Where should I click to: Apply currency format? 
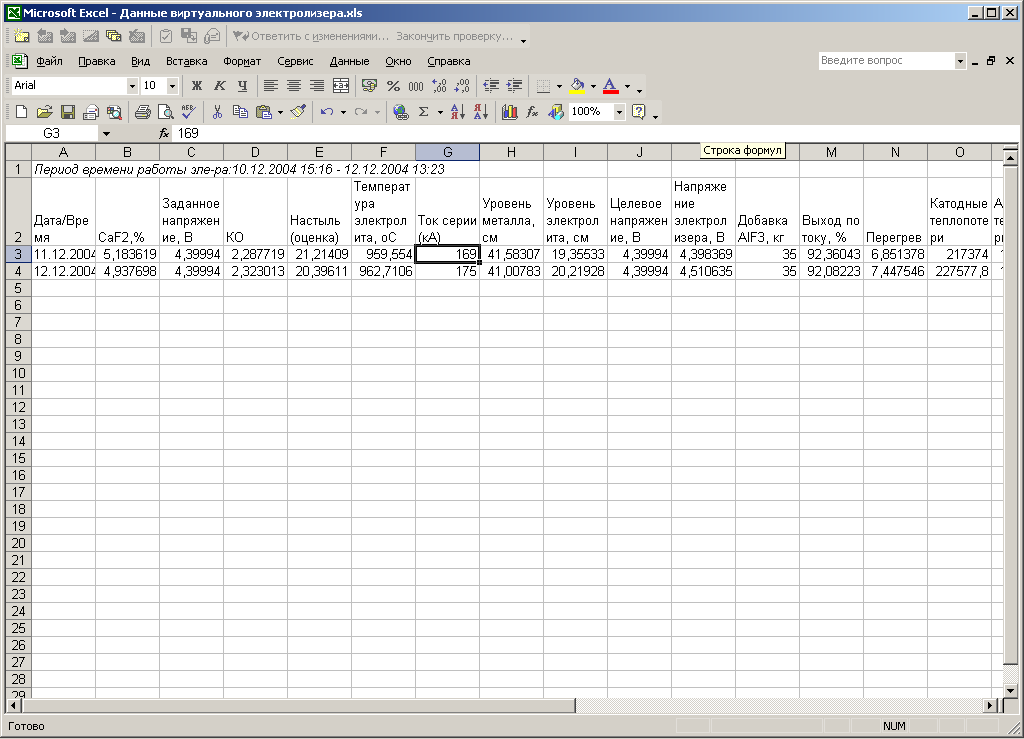click(370, 86)
